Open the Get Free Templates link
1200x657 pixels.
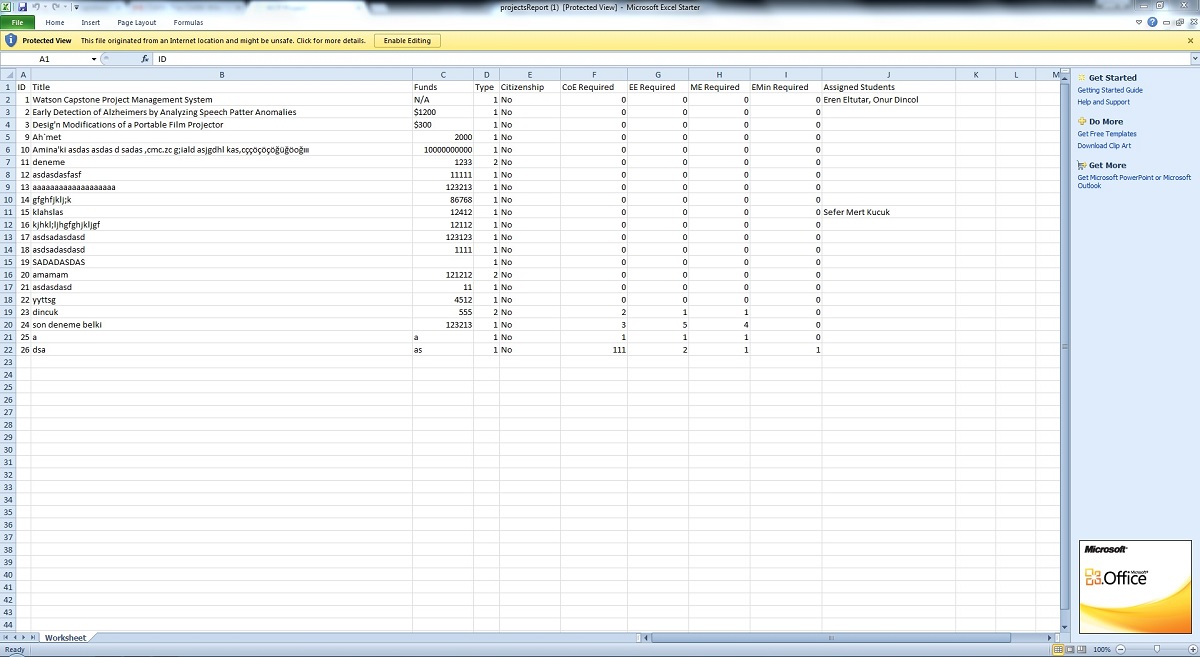click(1106, 134)
